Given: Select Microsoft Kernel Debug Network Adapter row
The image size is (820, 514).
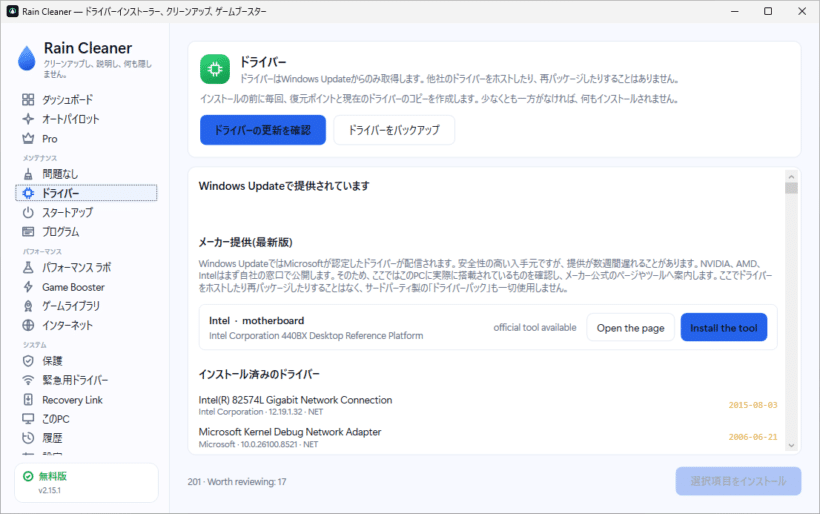Looking at the screenshot, I should [x=488, y=438].
